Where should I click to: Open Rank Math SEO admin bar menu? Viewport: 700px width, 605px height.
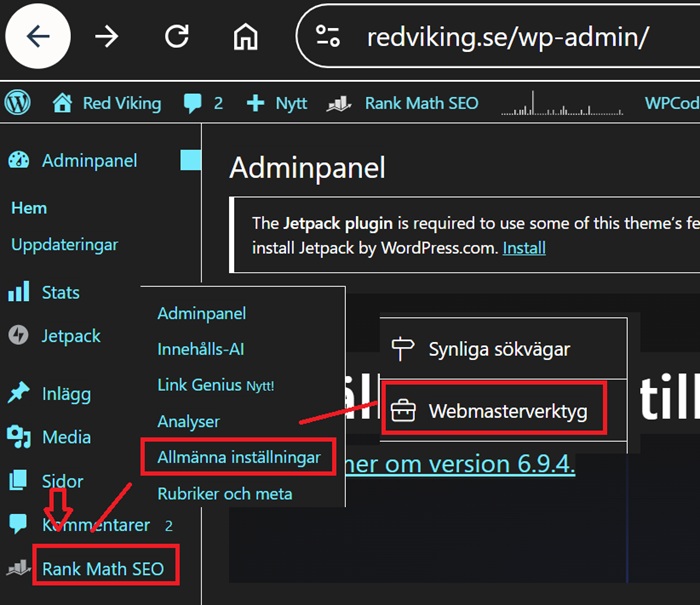(410, 103)
